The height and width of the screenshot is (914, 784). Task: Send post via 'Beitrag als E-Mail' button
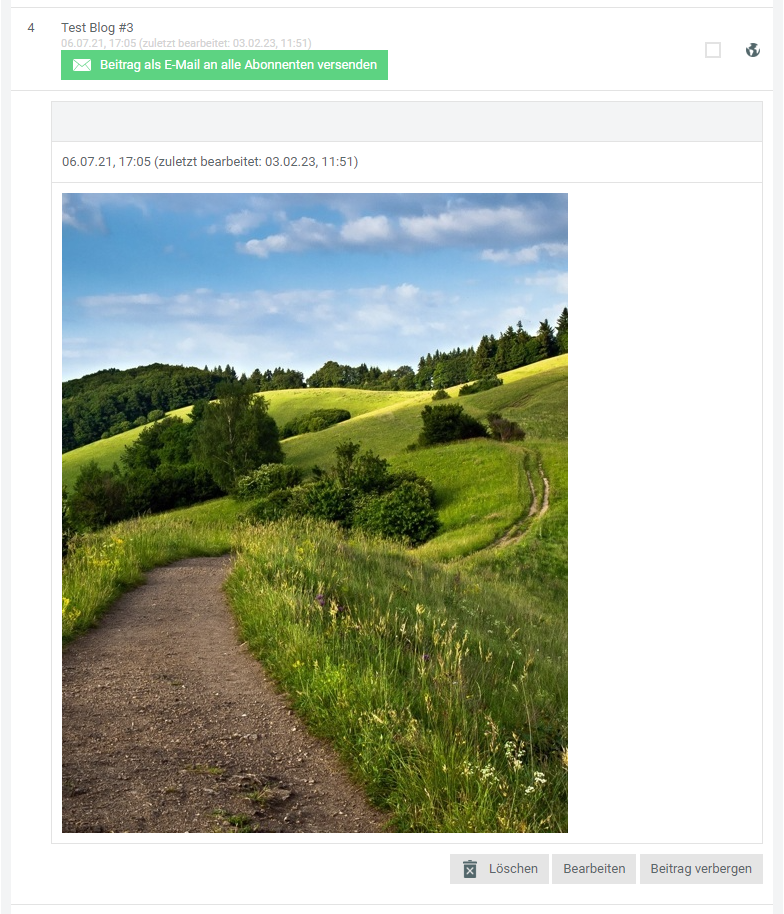point(224,65)
